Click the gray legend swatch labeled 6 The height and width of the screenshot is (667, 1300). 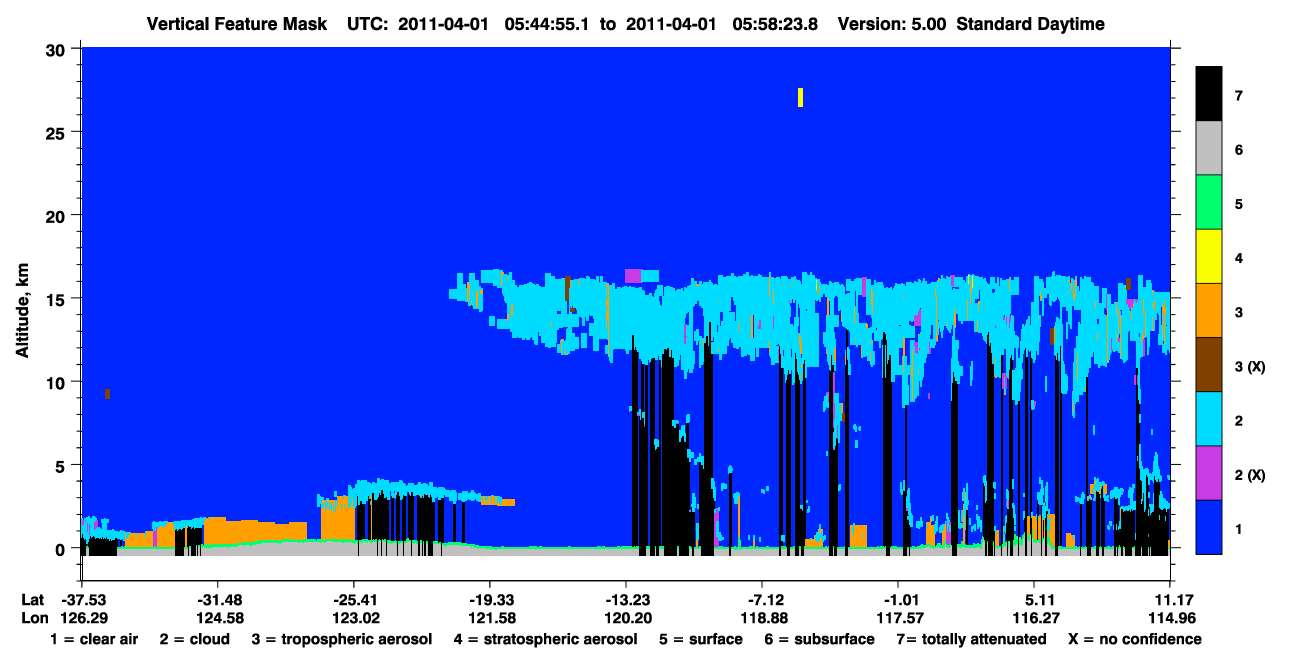1209,149
